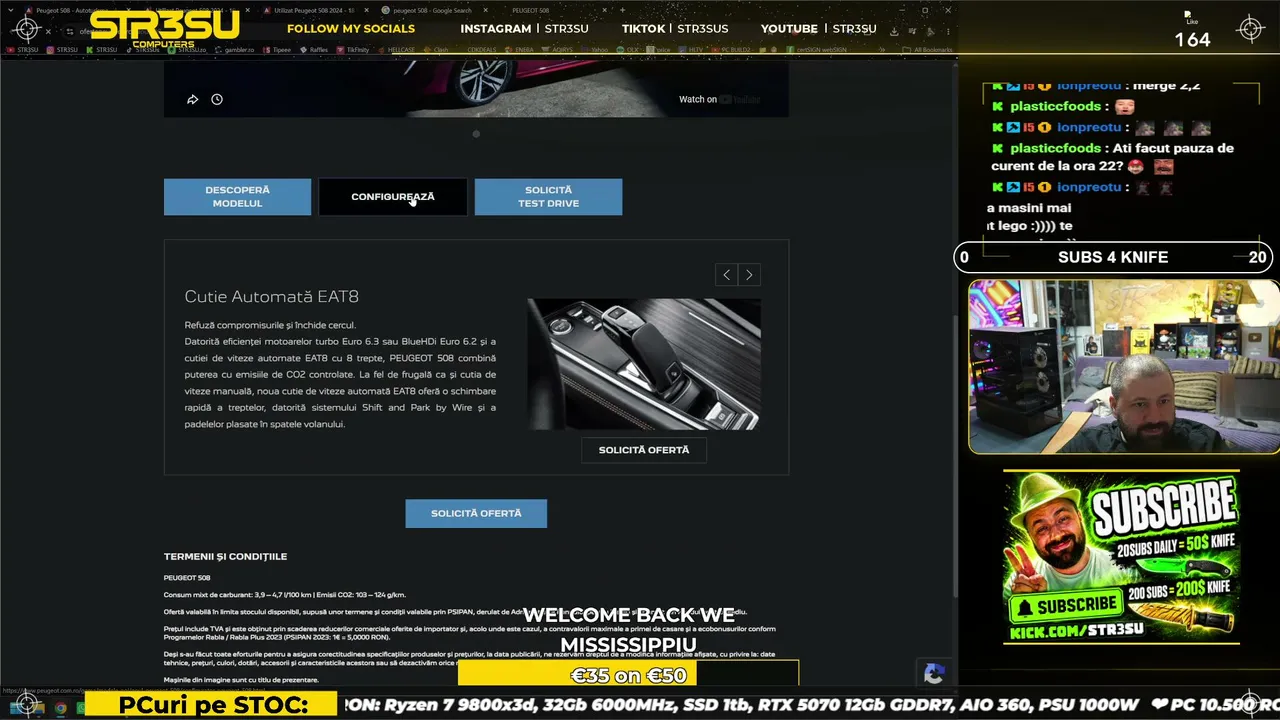Viewport: 1280px width, 720px height.
Task: Click the Chrome icon in the taskbar
Action: 60,708
